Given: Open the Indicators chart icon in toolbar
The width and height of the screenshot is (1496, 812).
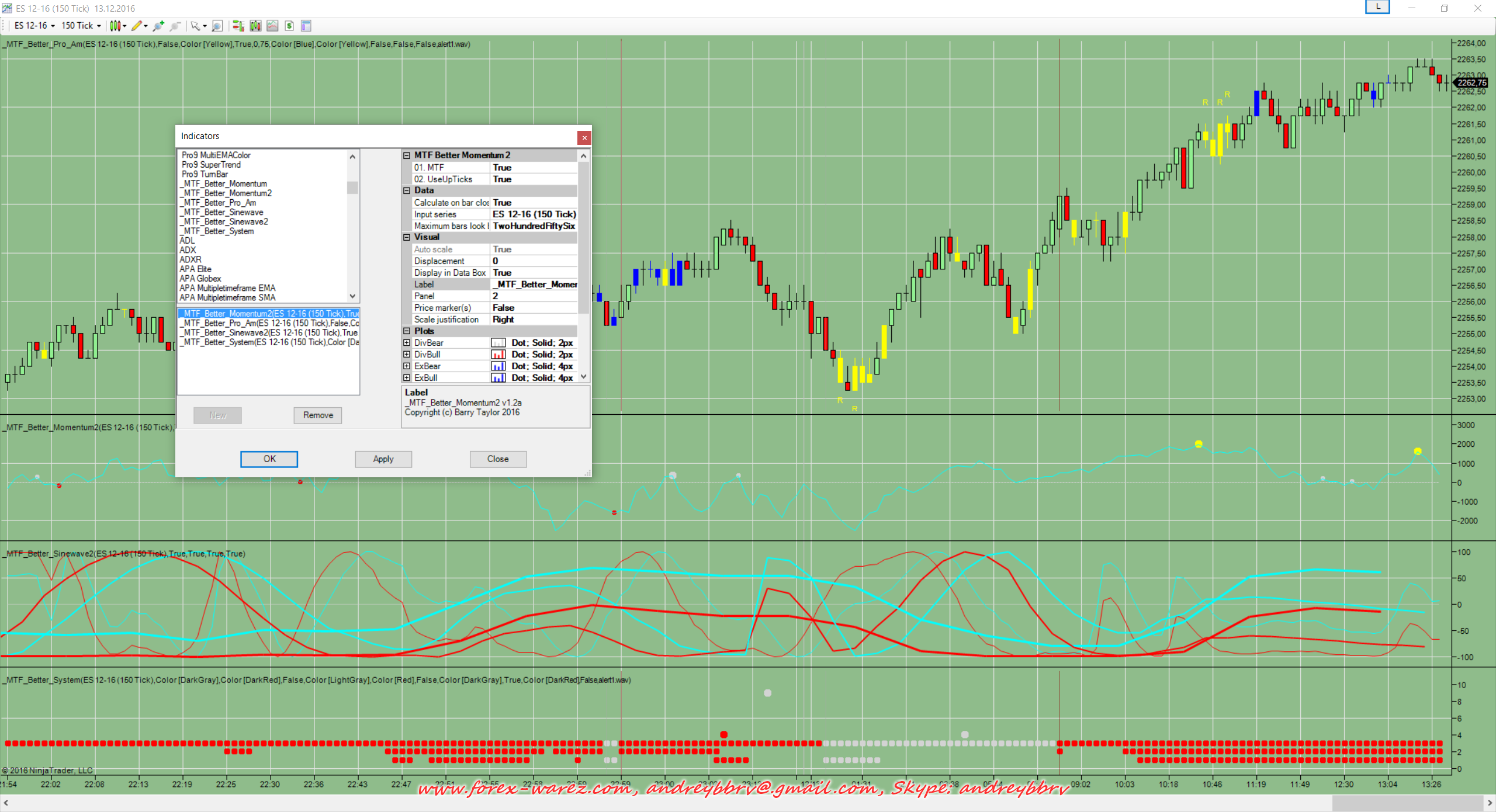Looking at the screenshot, I should click(x=272, y=26).
